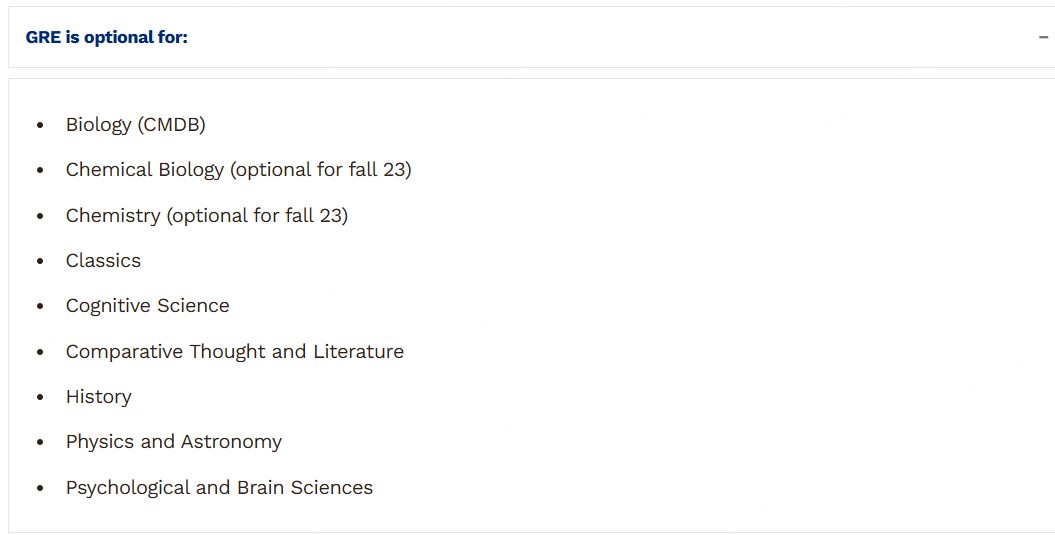Click the bullet next to Chemical Biology
The height and width of the screenshot is (535, 1055).
pyautogui.click(x=40, y=171)
